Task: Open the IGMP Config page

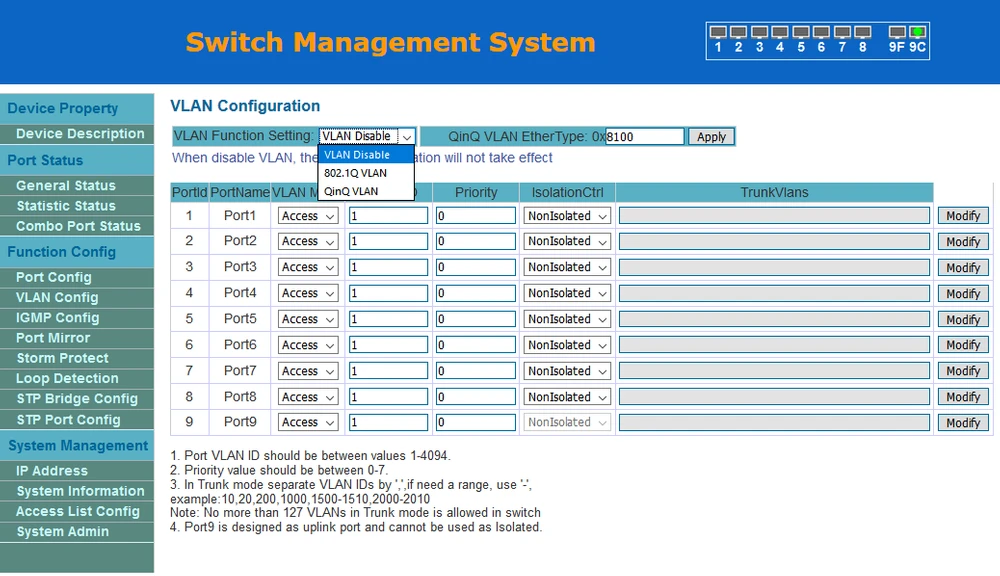Action: [57, 318]
